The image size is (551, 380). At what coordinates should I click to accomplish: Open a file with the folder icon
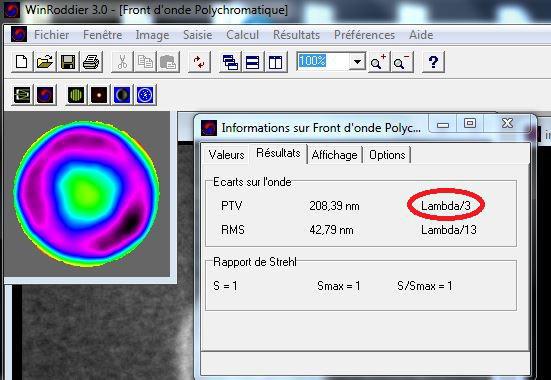(x=45, y=62)
